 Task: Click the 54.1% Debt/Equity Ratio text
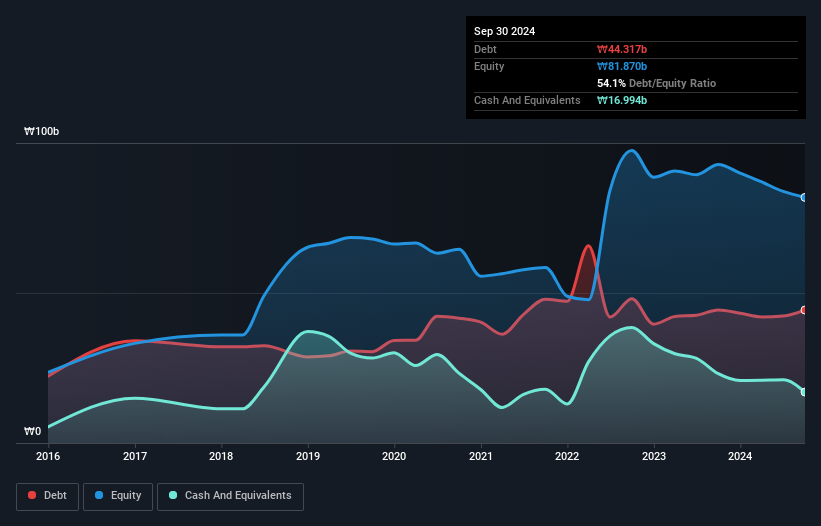(657, 83)
